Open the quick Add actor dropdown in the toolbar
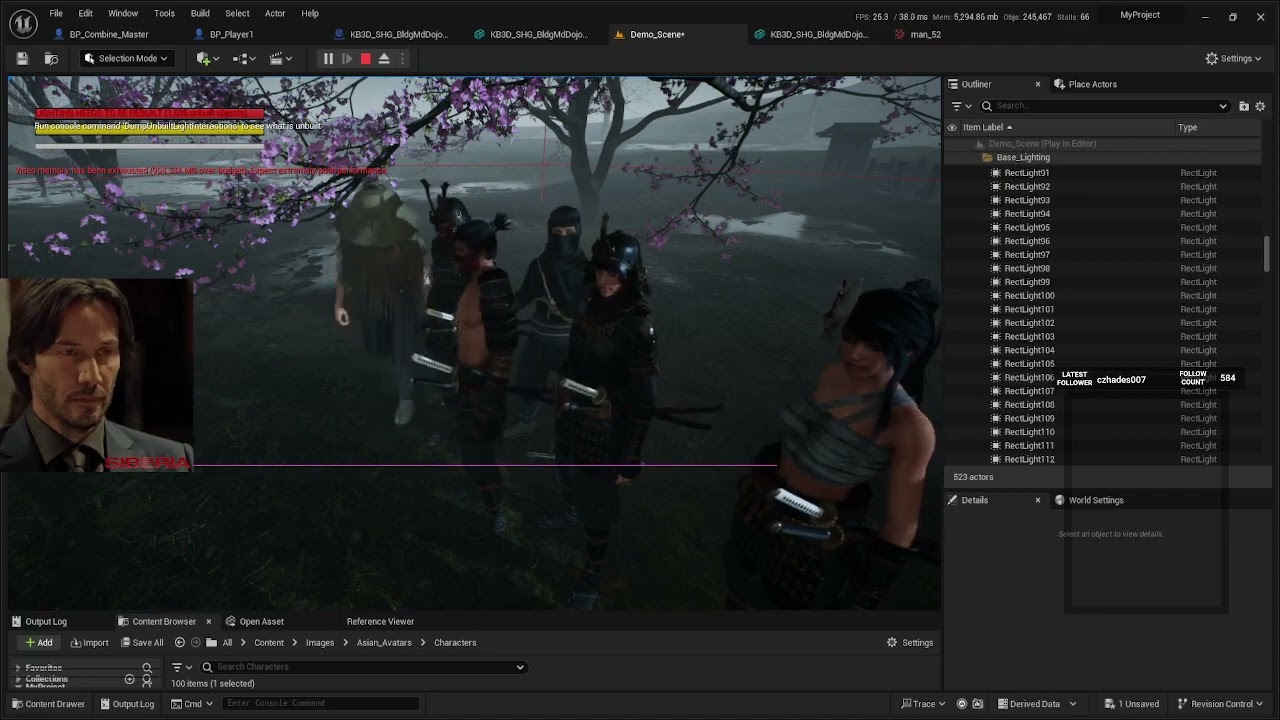Image resolution: width=1280 pixels, height=720 pixels. click(207, 59)
